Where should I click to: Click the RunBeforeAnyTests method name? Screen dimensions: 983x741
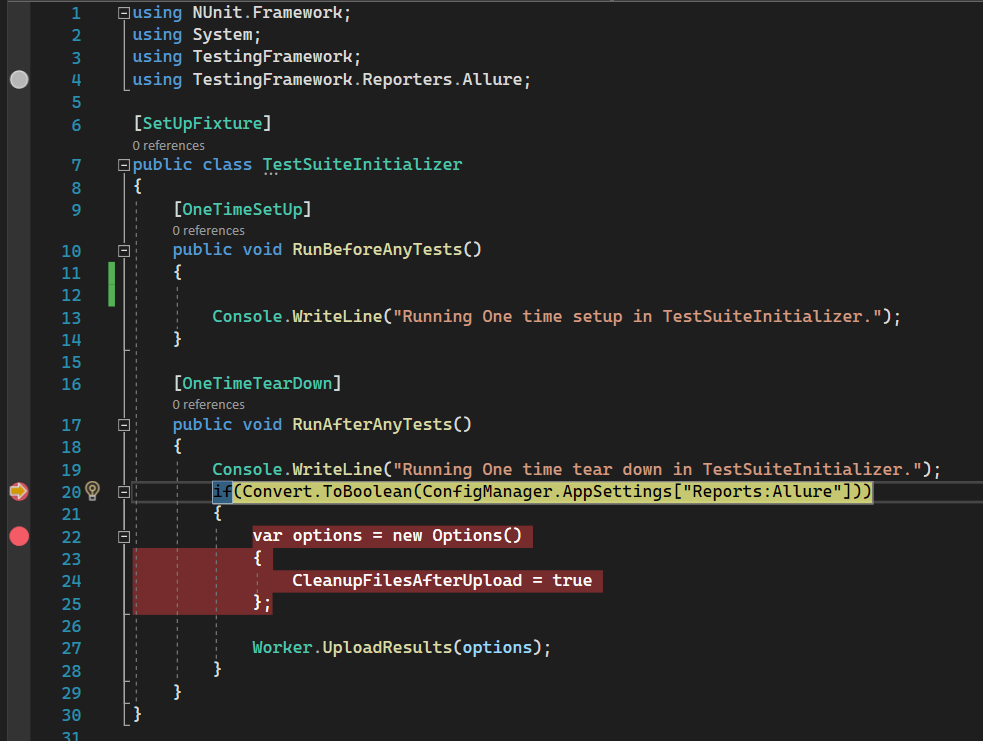[x=377, y=250]
